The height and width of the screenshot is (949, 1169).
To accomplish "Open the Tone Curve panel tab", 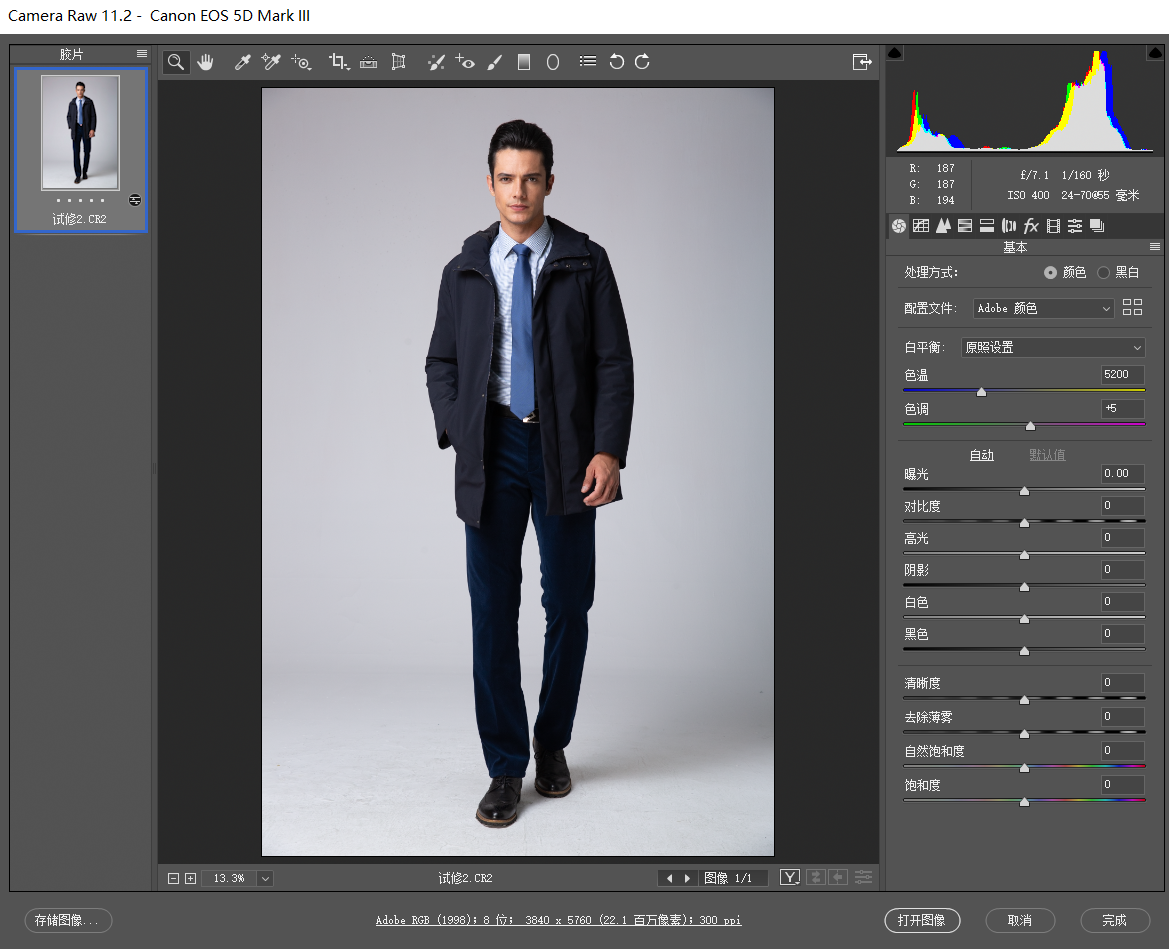I will tap(921, 226).
